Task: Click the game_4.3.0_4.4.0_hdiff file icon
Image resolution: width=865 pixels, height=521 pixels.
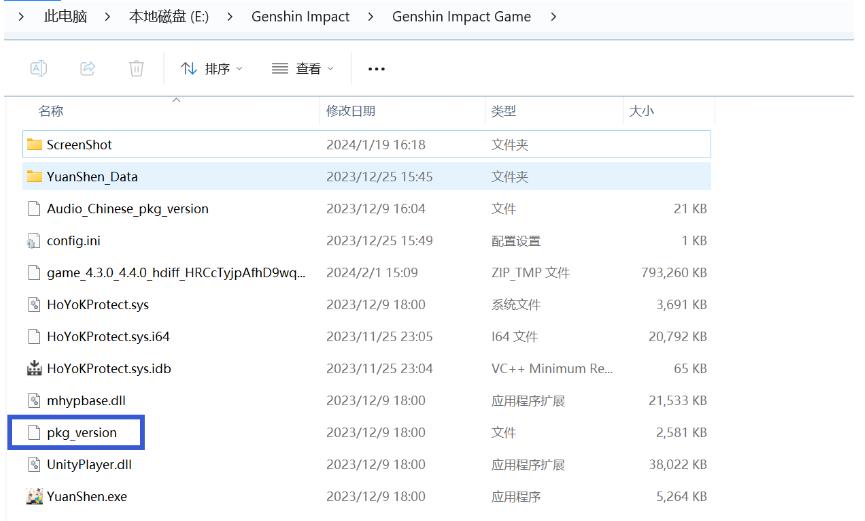Action: pos(34,273)
